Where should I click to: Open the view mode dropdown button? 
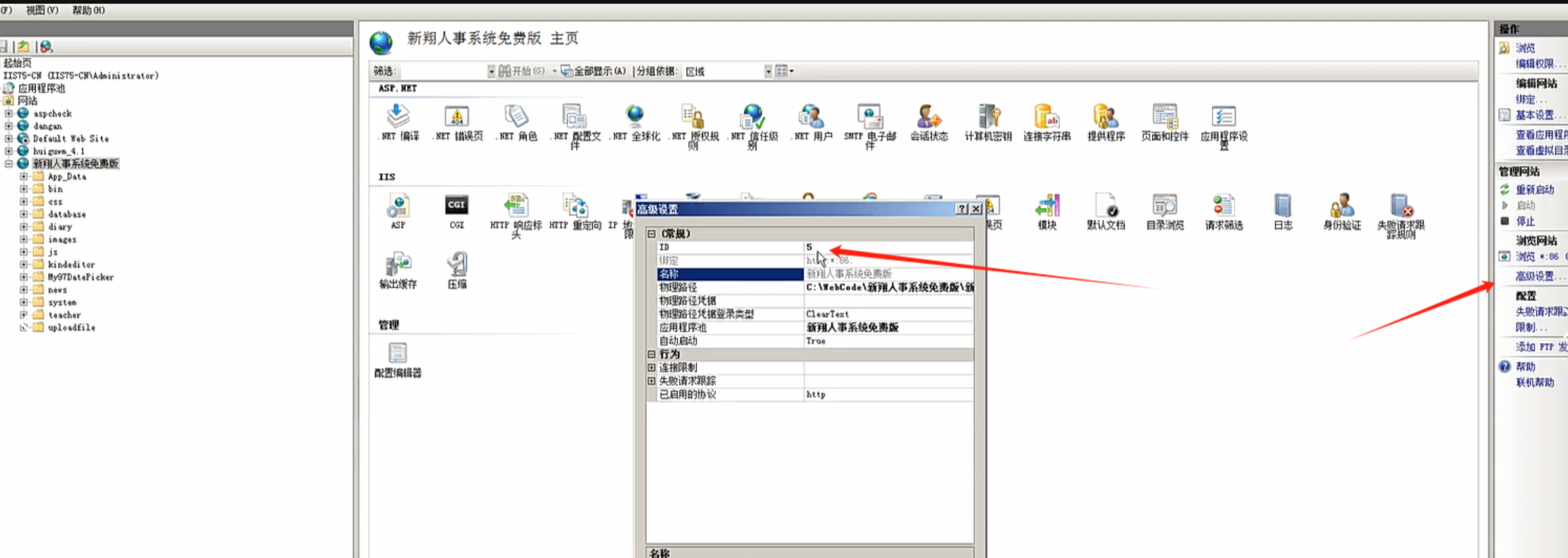[784, 71]
